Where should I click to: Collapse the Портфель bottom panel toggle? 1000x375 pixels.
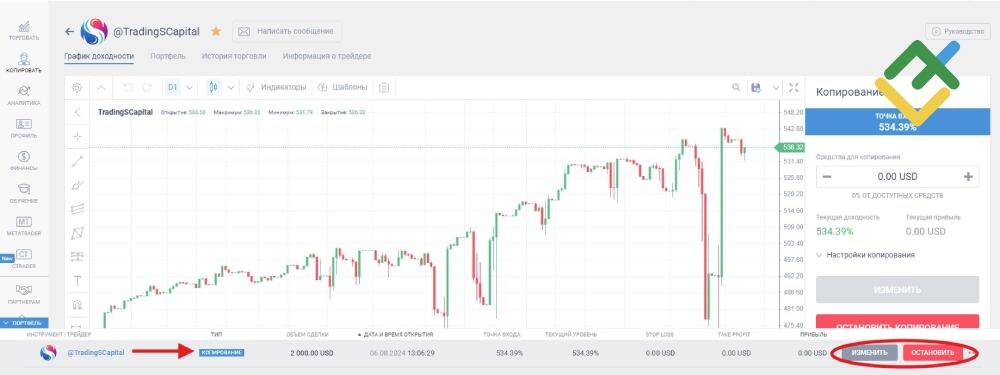(24, 323)
